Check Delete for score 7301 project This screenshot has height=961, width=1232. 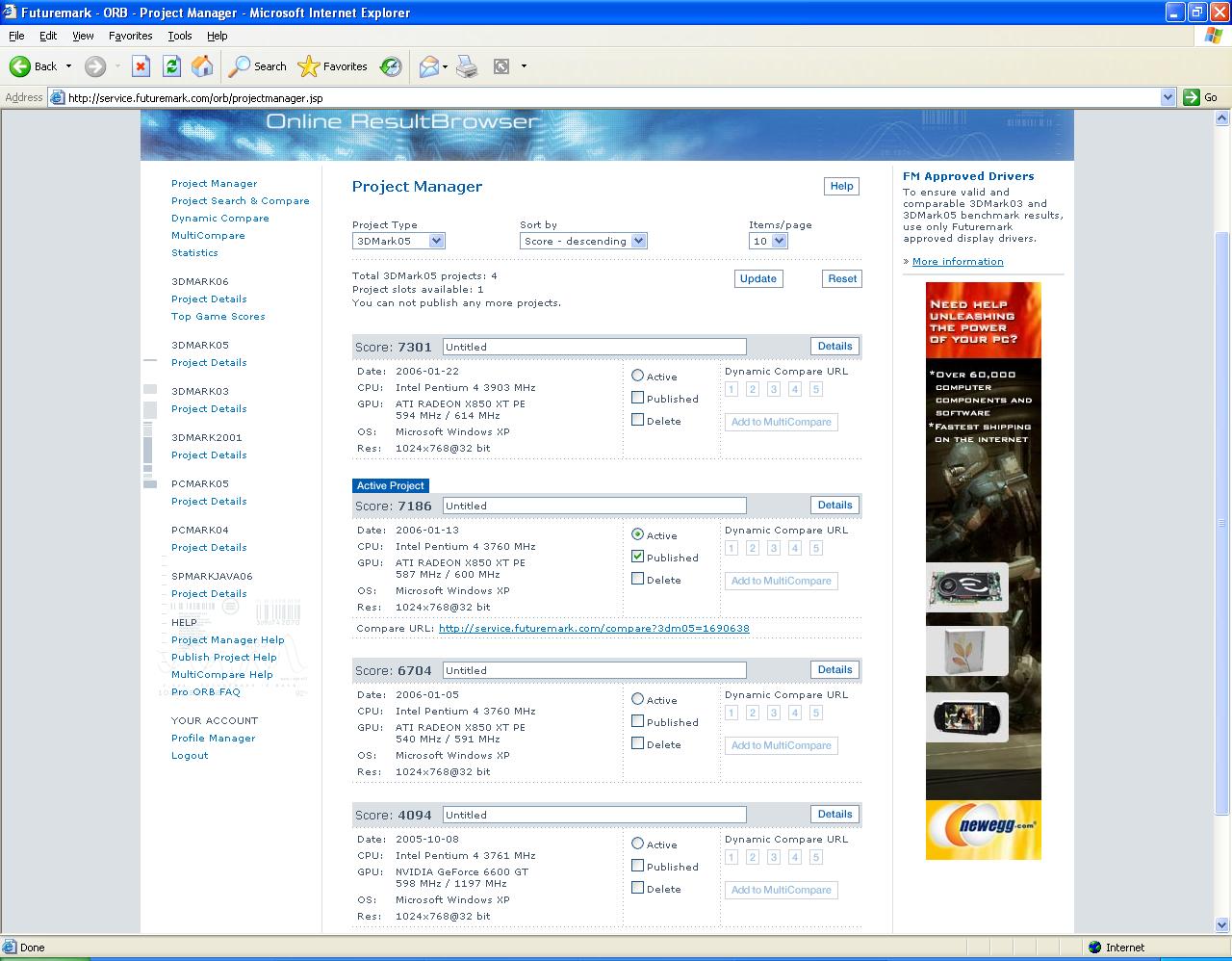click(x=637, y=420)
